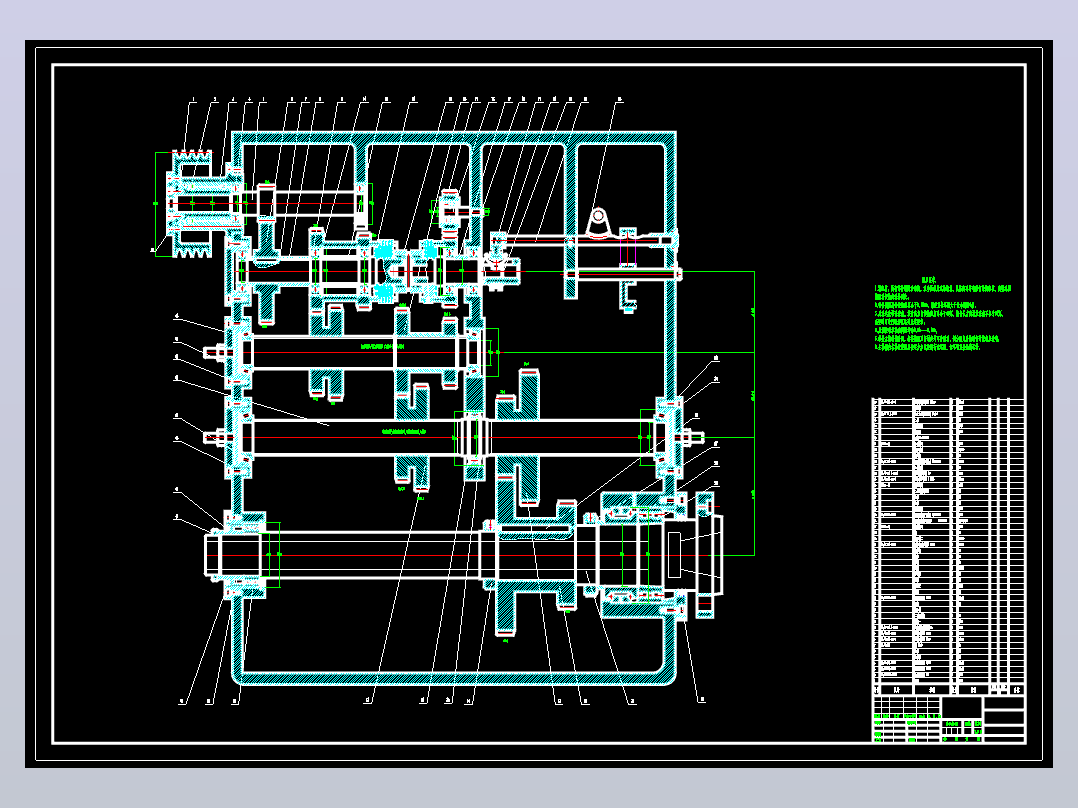
Task: Click the shift lever bracket with the round eye
Action: [598, 224]
